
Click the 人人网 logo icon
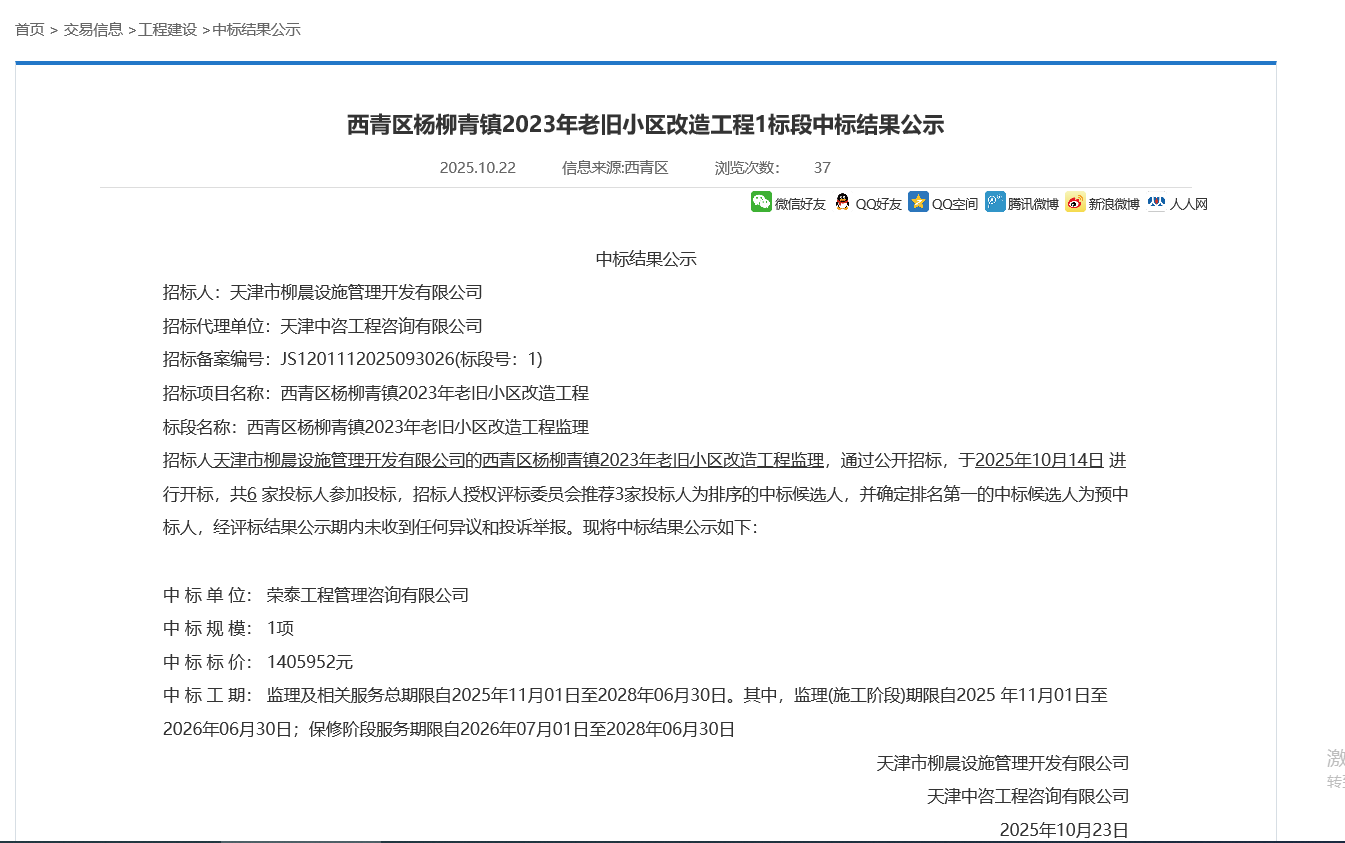(1156, 202)
